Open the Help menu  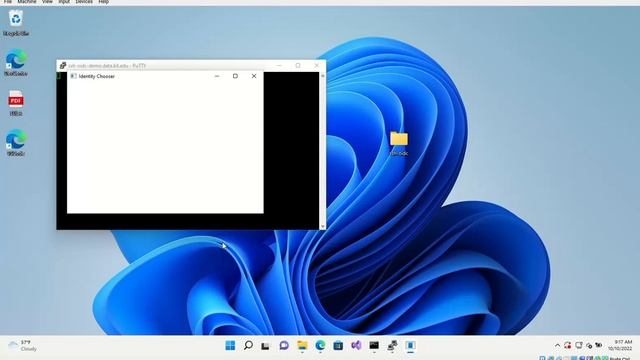(104, 2)
